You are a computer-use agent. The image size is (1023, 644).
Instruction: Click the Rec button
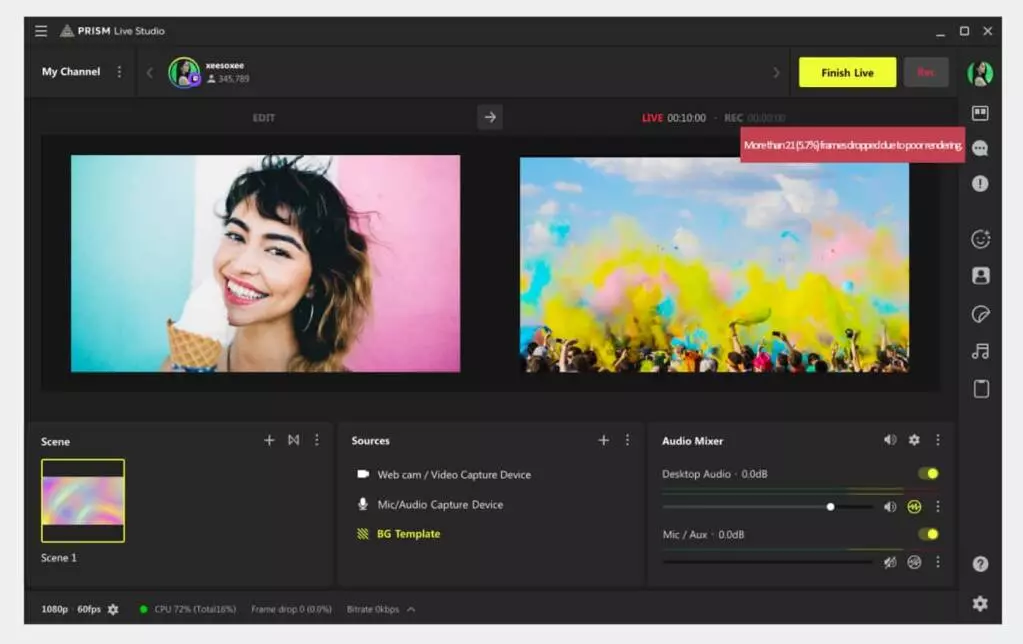pyautogui.click(x=926, y=73)
